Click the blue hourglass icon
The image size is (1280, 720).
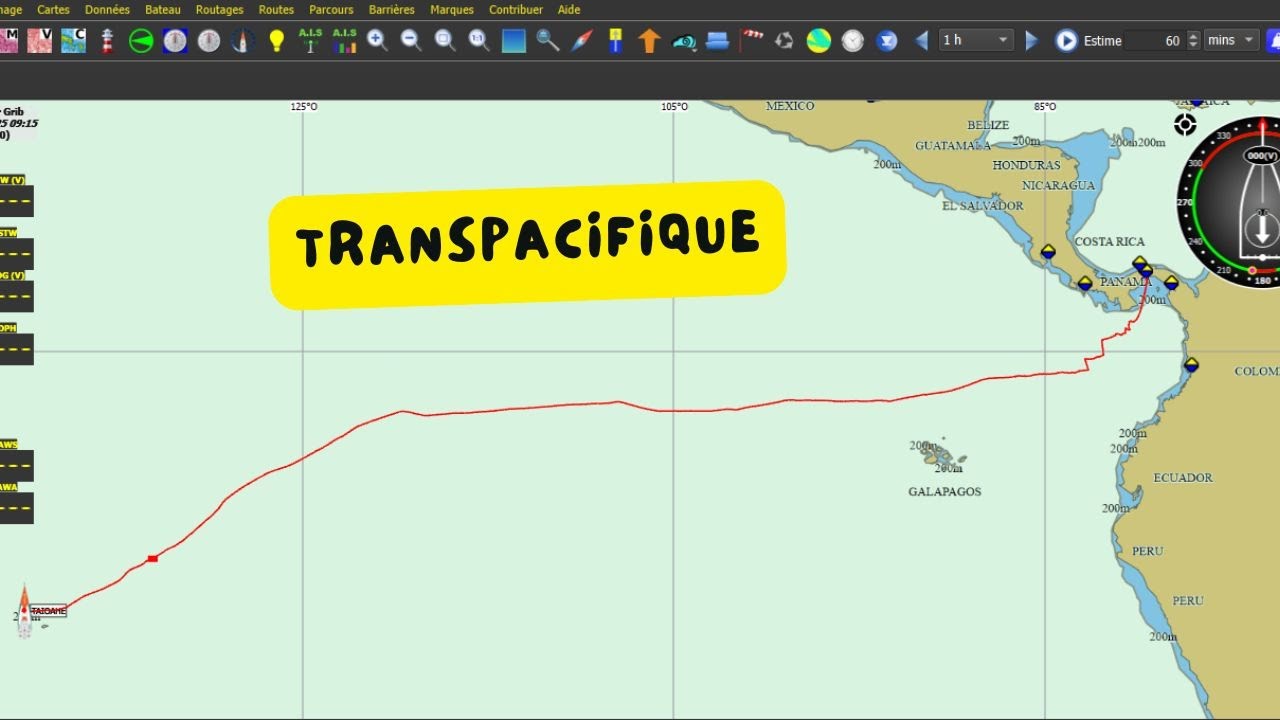point(887,40)
